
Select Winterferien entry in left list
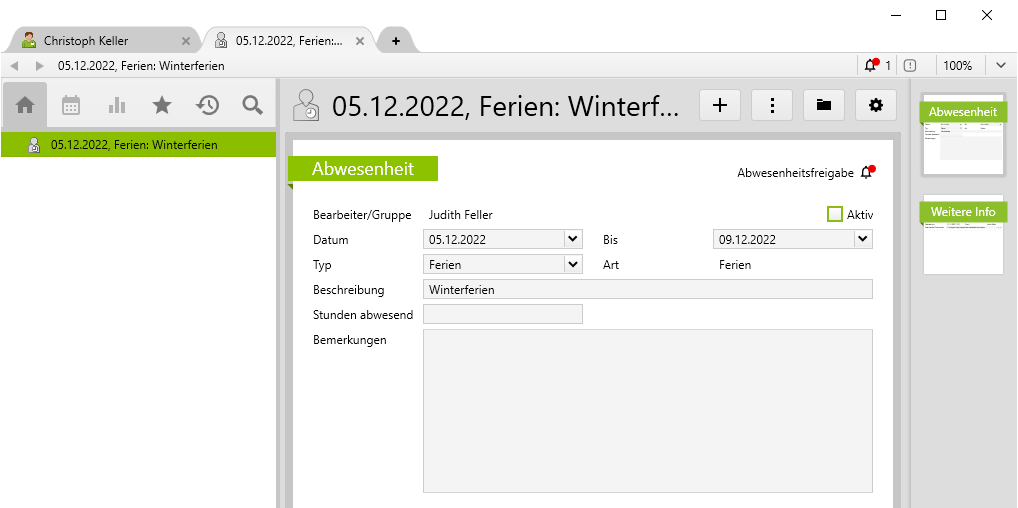tap(134, 145)
